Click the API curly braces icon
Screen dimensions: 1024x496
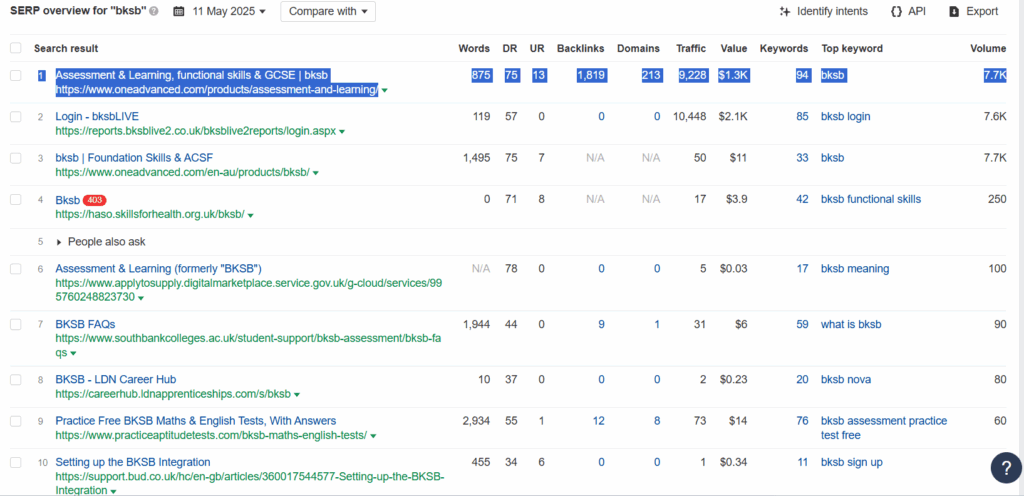pyautogui.click(x=896, y=11)
